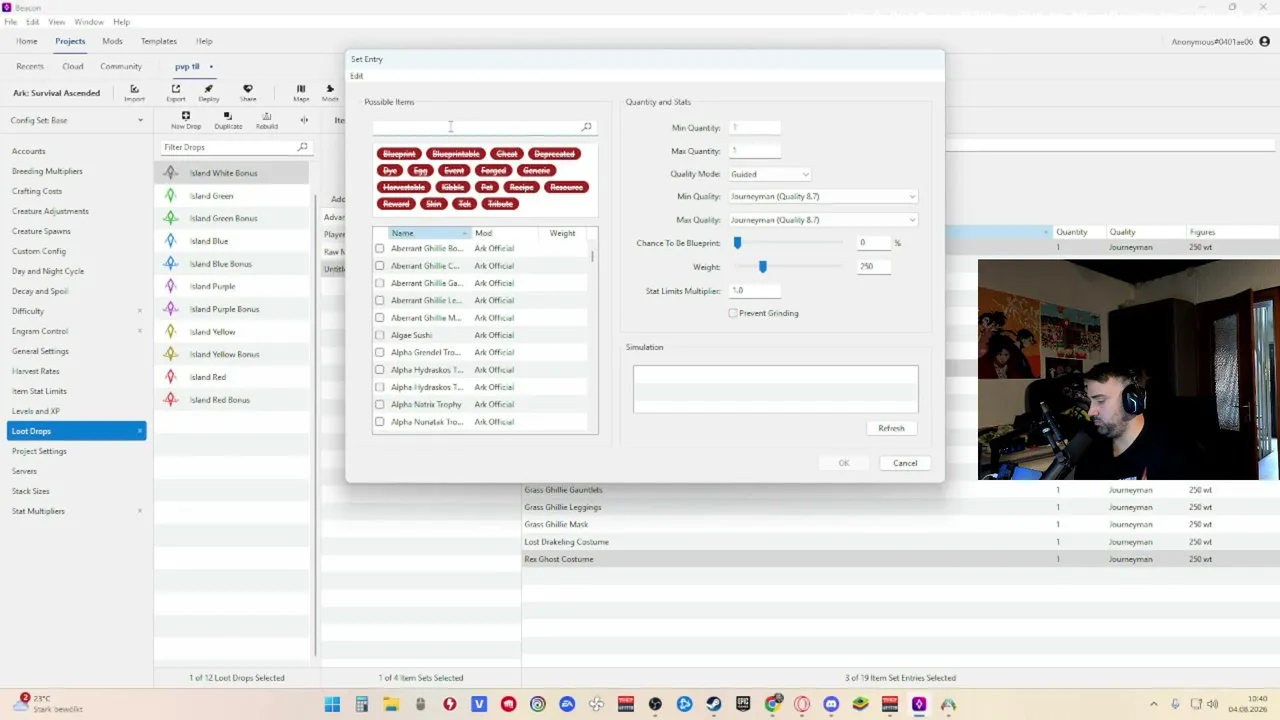The image size is (1280, 720).
Task: Click the account avatar icon top right
Action: [1265, 41]
